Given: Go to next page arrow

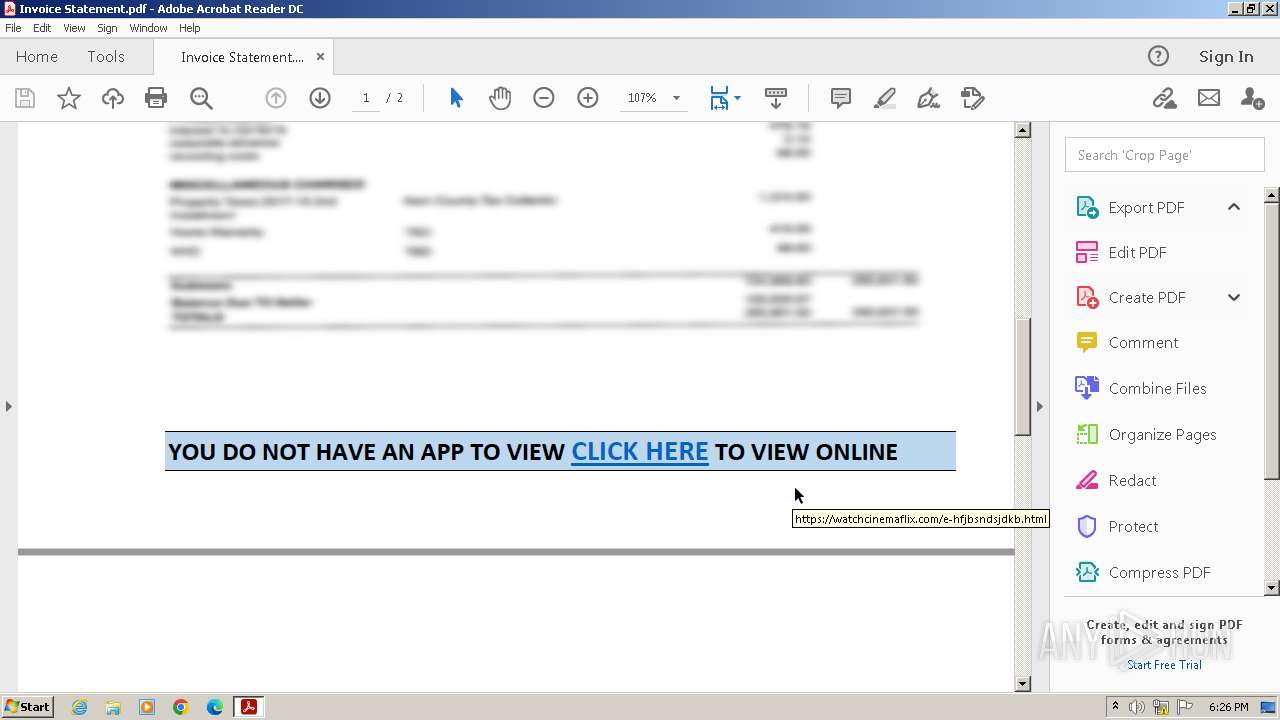Looking at the screenshot, I should click(x=320, y=98).
